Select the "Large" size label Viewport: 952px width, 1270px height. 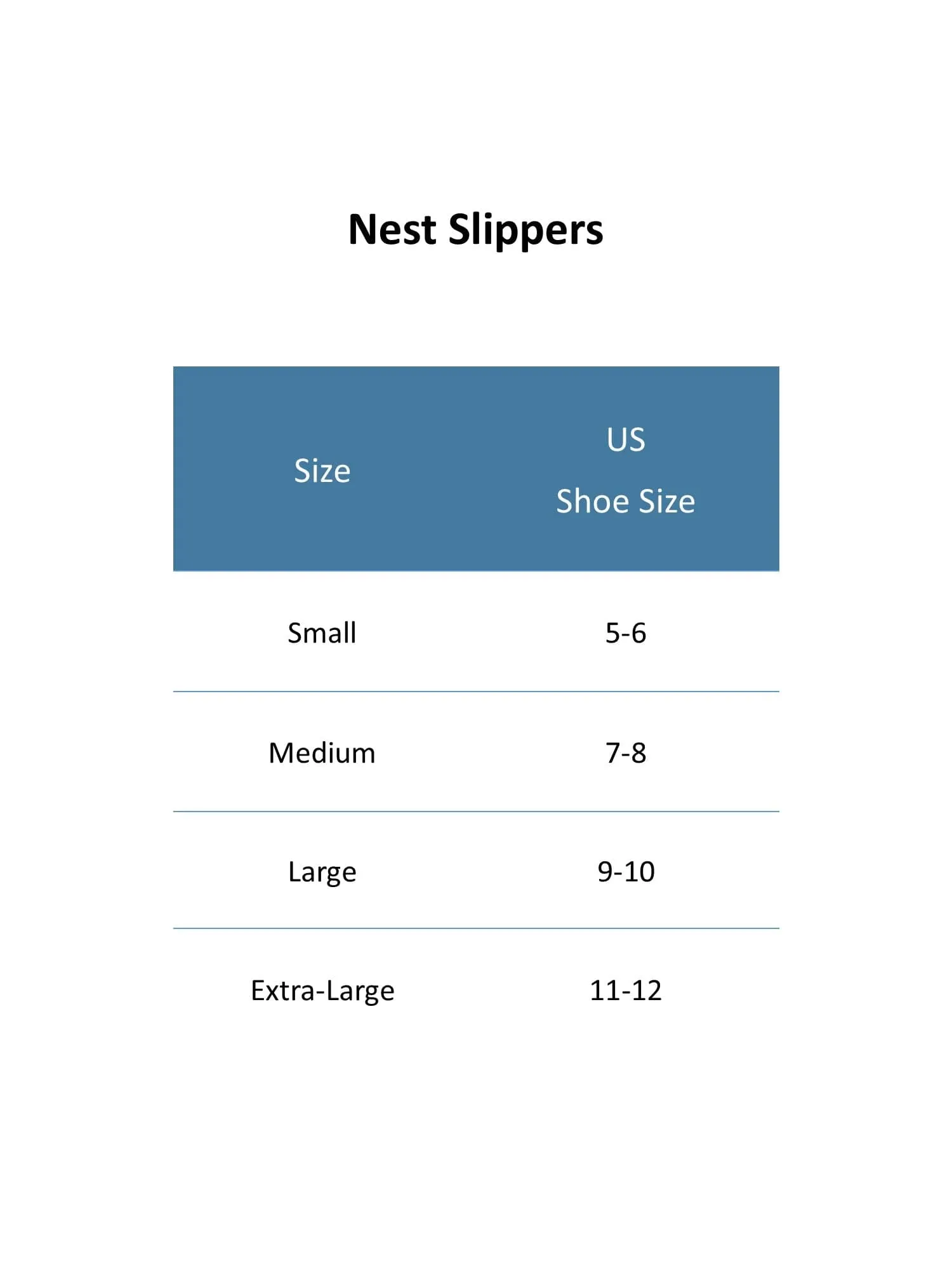click(322, 872)
